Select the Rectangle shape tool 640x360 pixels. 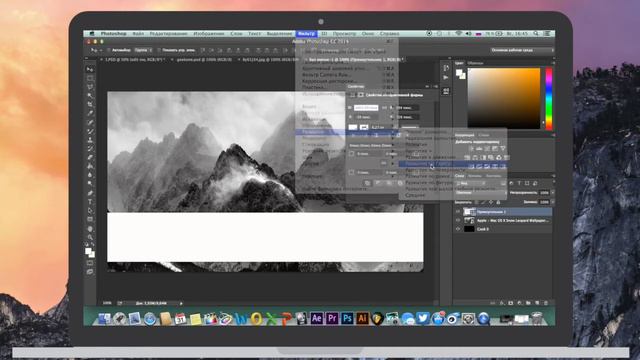[x=90, y=219]
